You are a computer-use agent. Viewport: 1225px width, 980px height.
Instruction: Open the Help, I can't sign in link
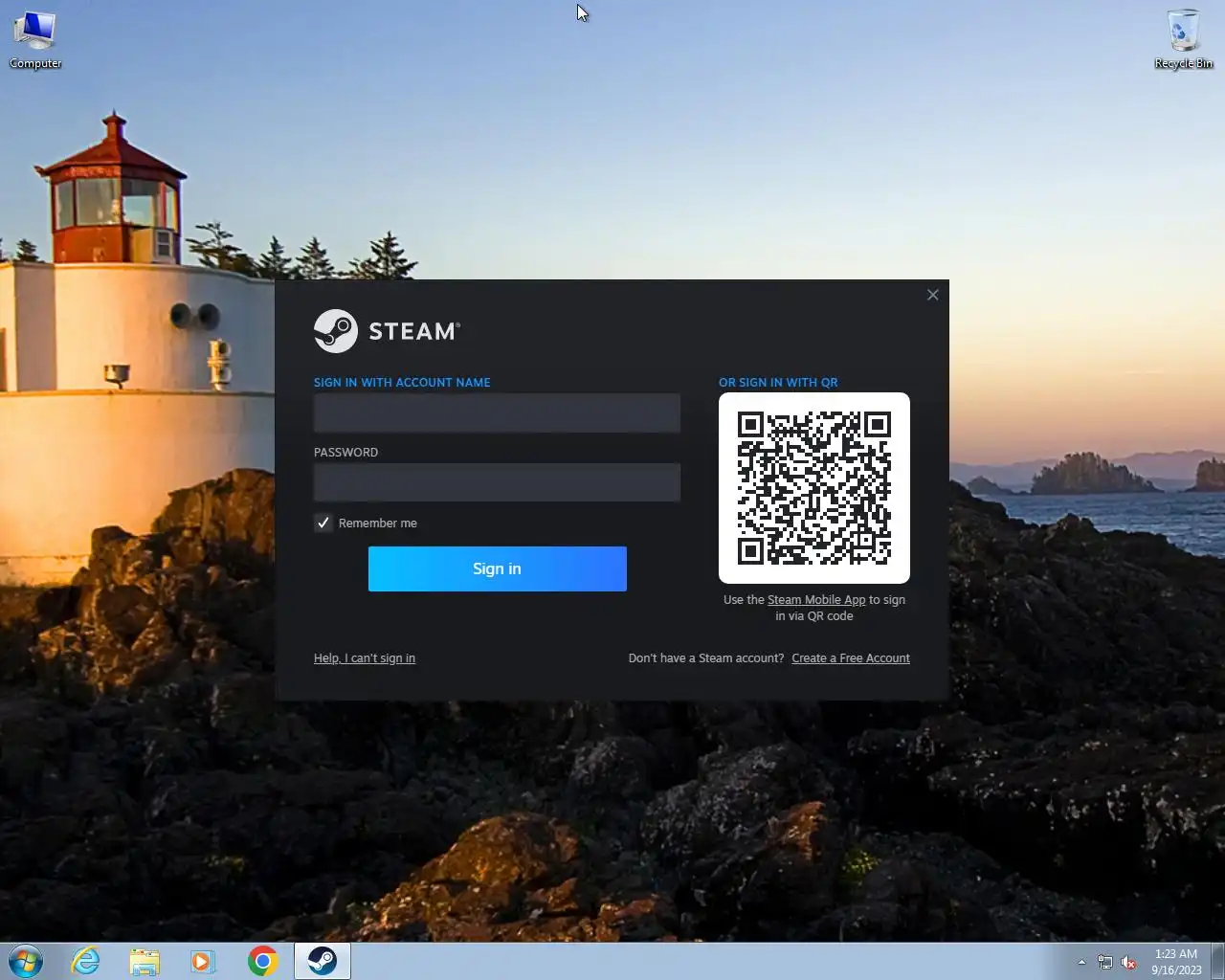(365, 658)
